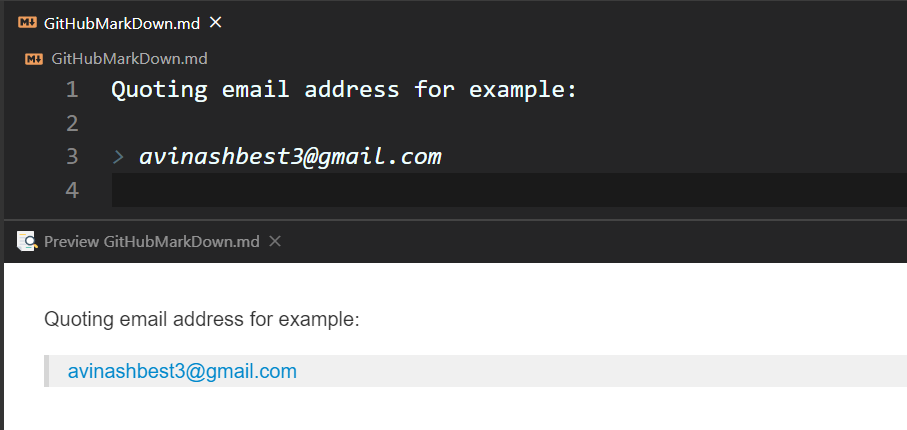The image size is (907, 430).
Task: Click line number 1 in the gutter
Action: (x=72, y=90)
